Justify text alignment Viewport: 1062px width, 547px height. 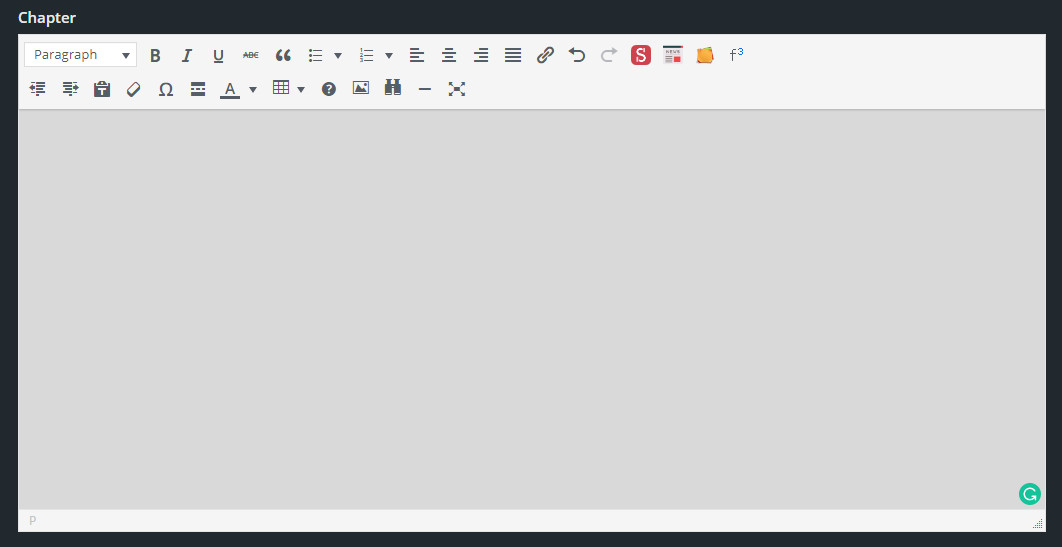(x=513, y=56)
